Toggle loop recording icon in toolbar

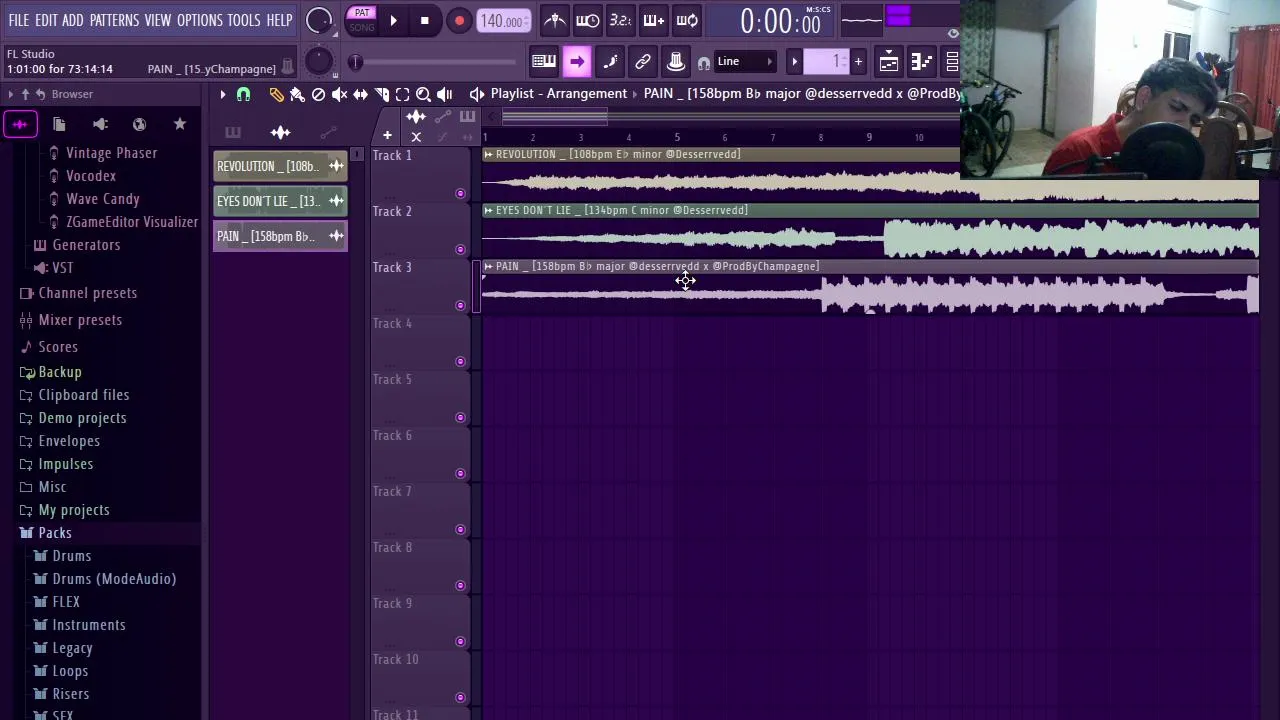tap(687, 20)
